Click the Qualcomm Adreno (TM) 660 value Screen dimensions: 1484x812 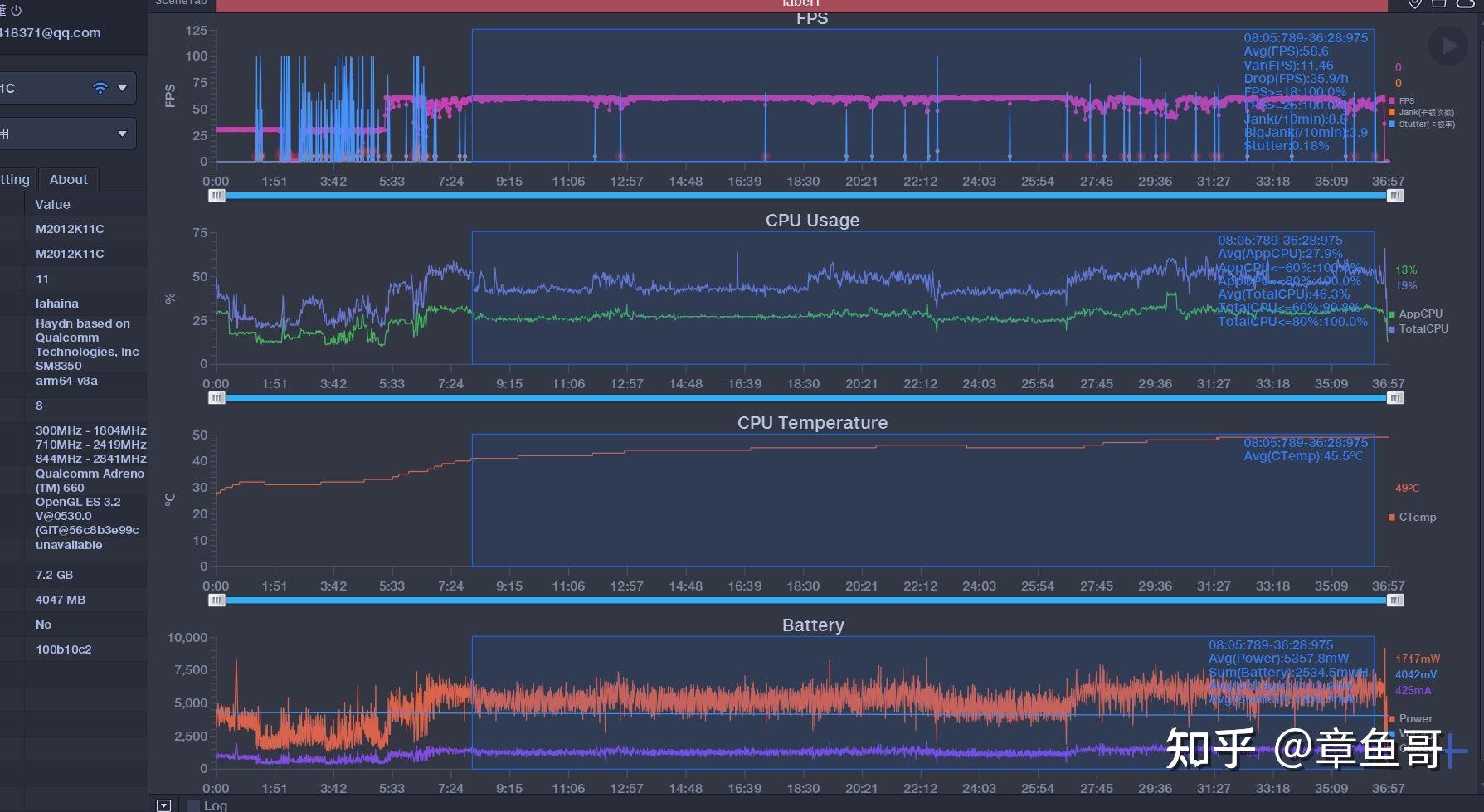coord(90,480)
